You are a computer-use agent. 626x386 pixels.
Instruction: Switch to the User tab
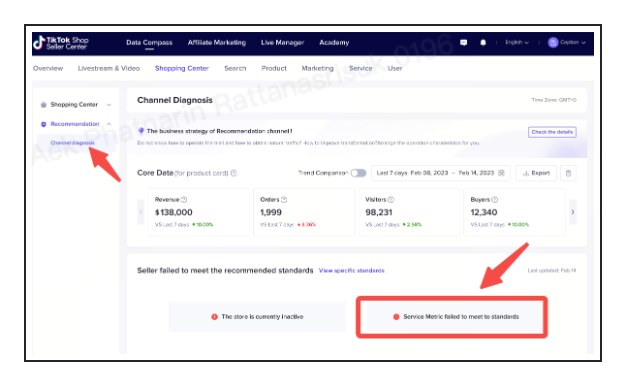coord(395,68)
